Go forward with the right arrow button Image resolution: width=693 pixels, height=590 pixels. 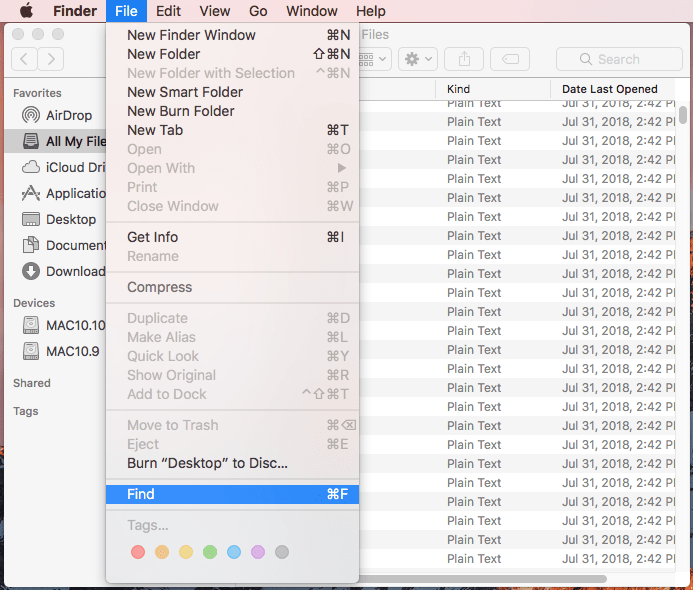pyautogui.click(x=50, y=59)
